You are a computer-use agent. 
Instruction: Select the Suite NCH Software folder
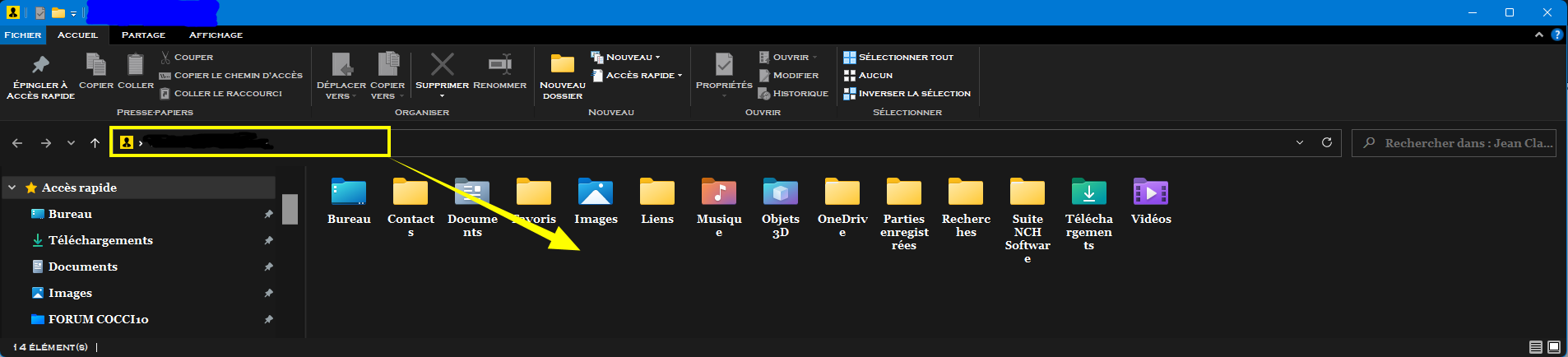coord(1028,220)
